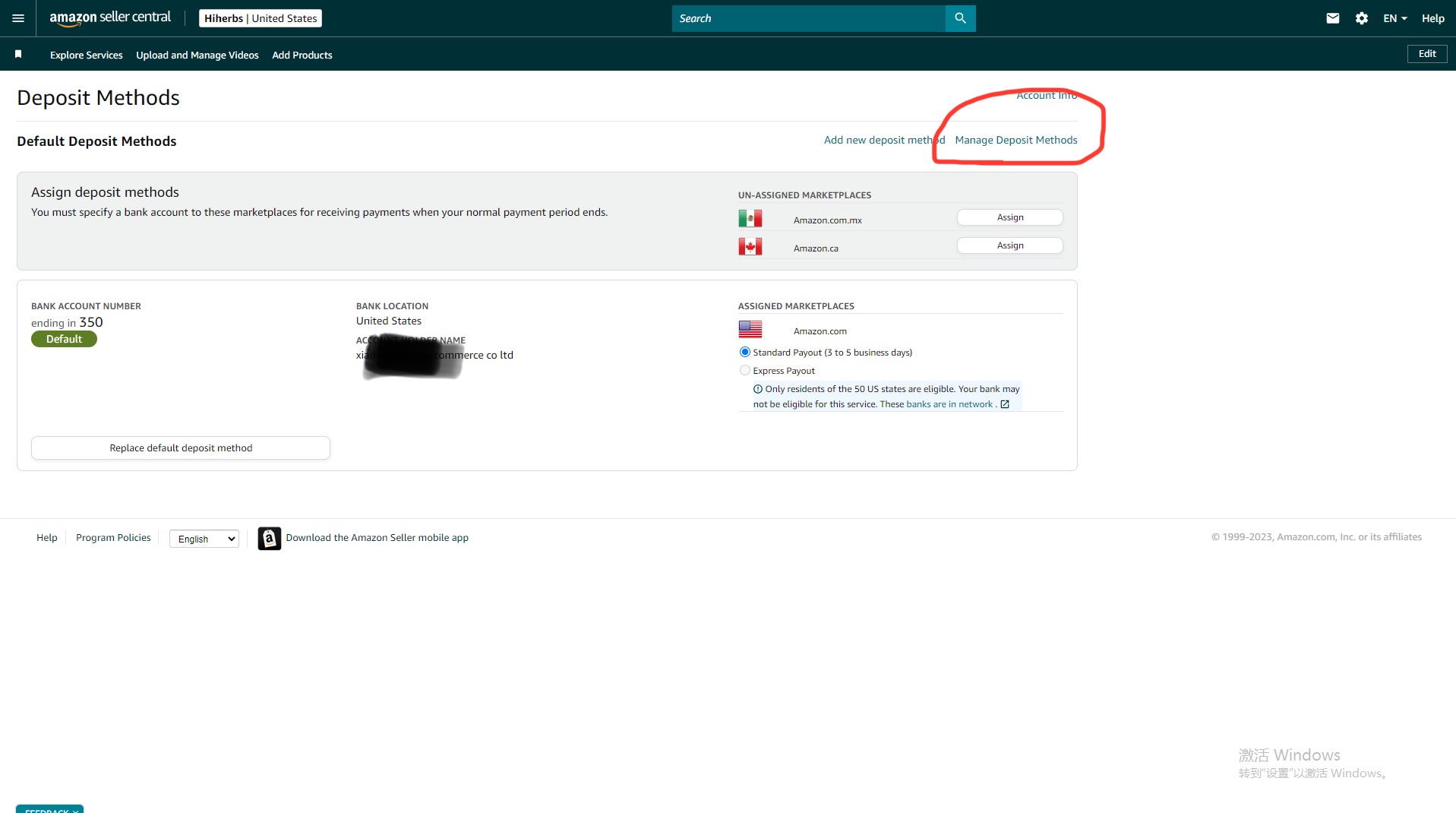1456x813 pixels.
Task: Assign a bank account to Amazon.com.mx
Action: pos(1009,217)
